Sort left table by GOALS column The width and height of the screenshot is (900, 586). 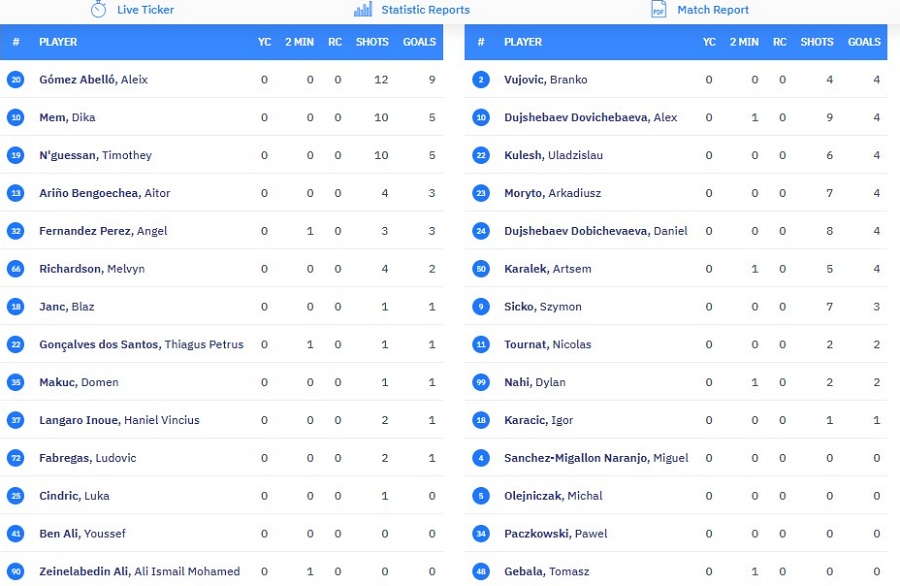419,42
